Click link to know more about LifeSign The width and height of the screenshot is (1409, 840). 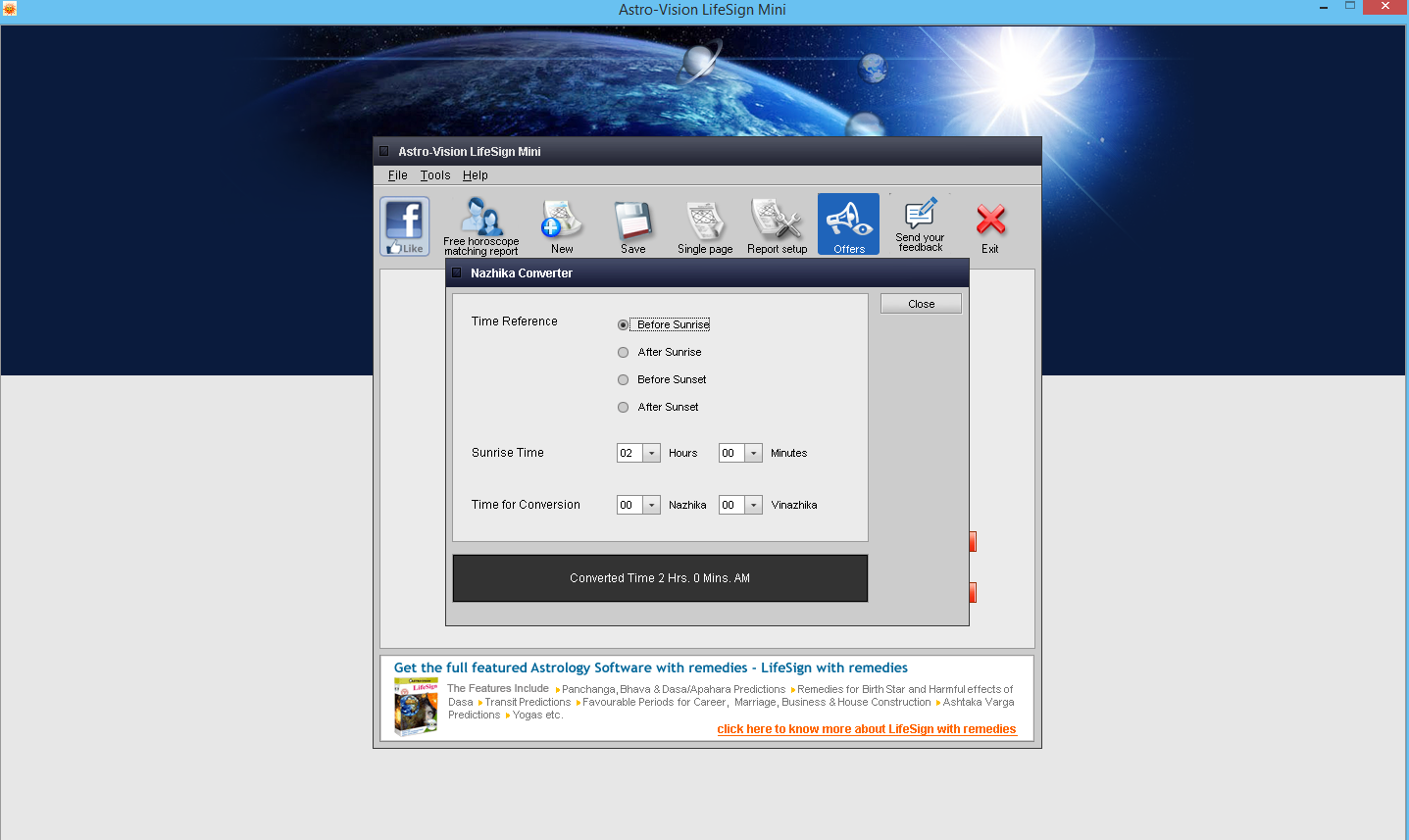pyautogui.click(x=867, y=729)
